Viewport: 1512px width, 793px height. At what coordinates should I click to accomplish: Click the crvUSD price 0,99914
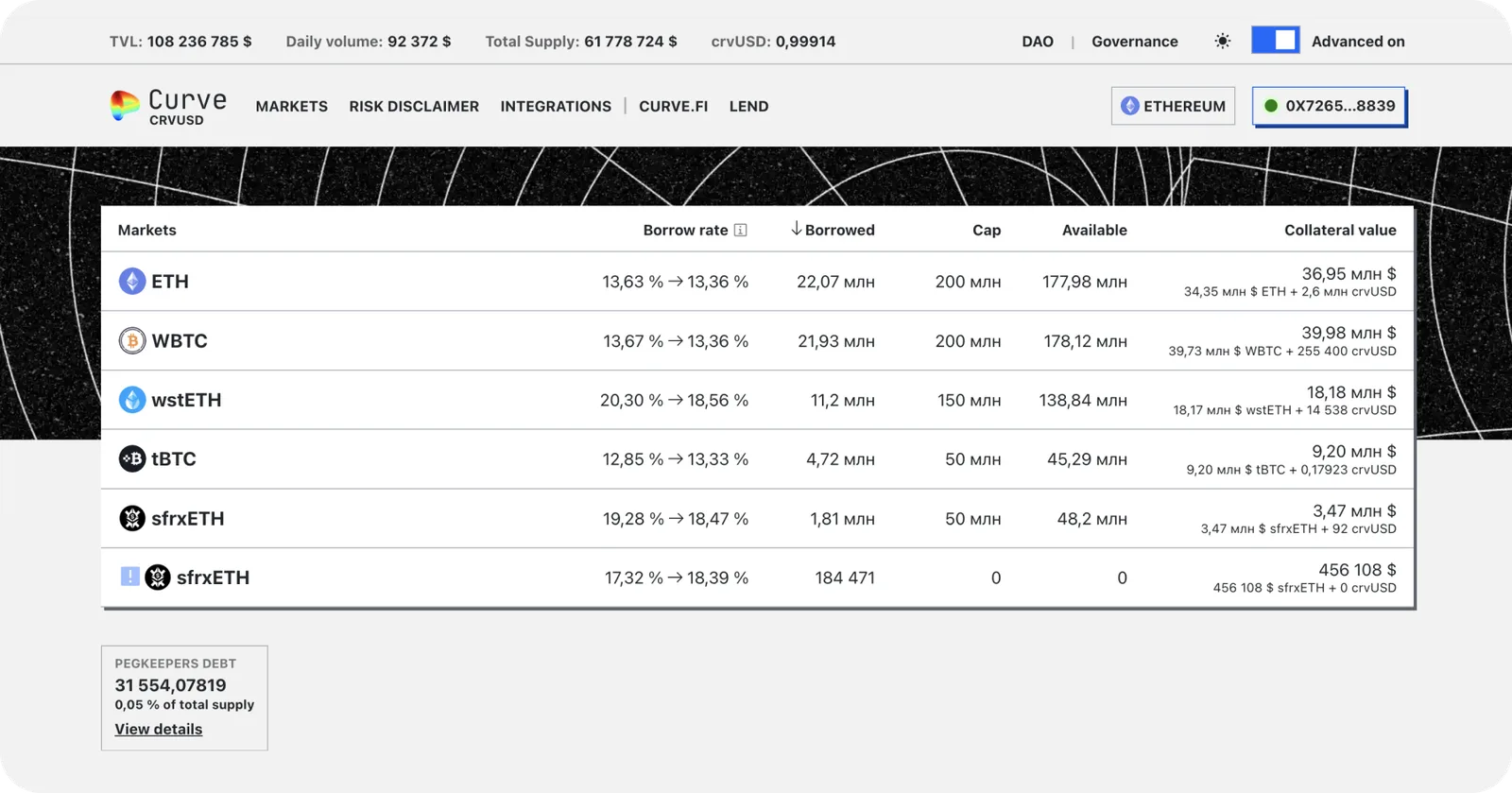tap(805, 42)
